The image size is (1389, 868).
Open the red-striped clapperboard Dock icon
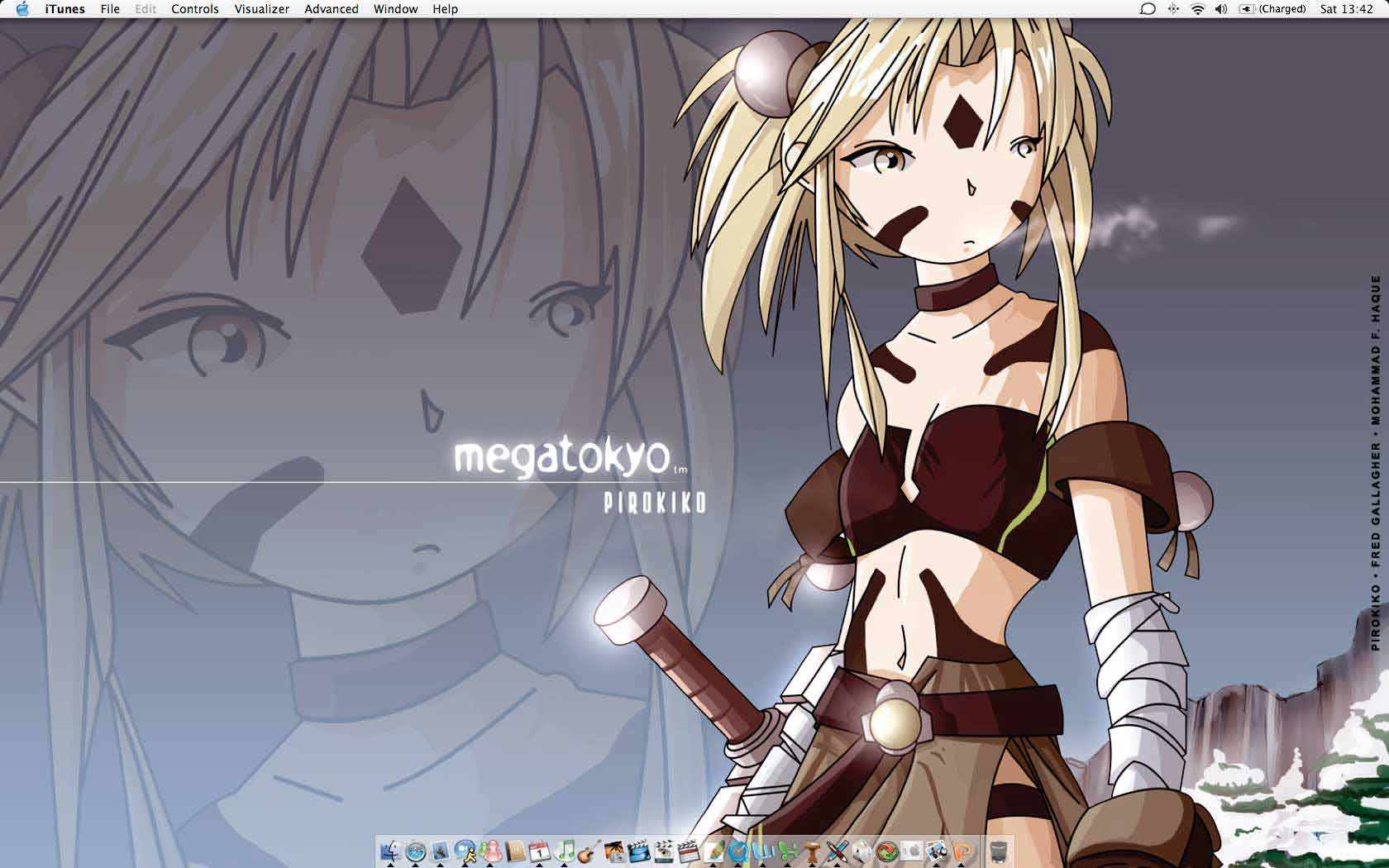click(x=688, y=851)
